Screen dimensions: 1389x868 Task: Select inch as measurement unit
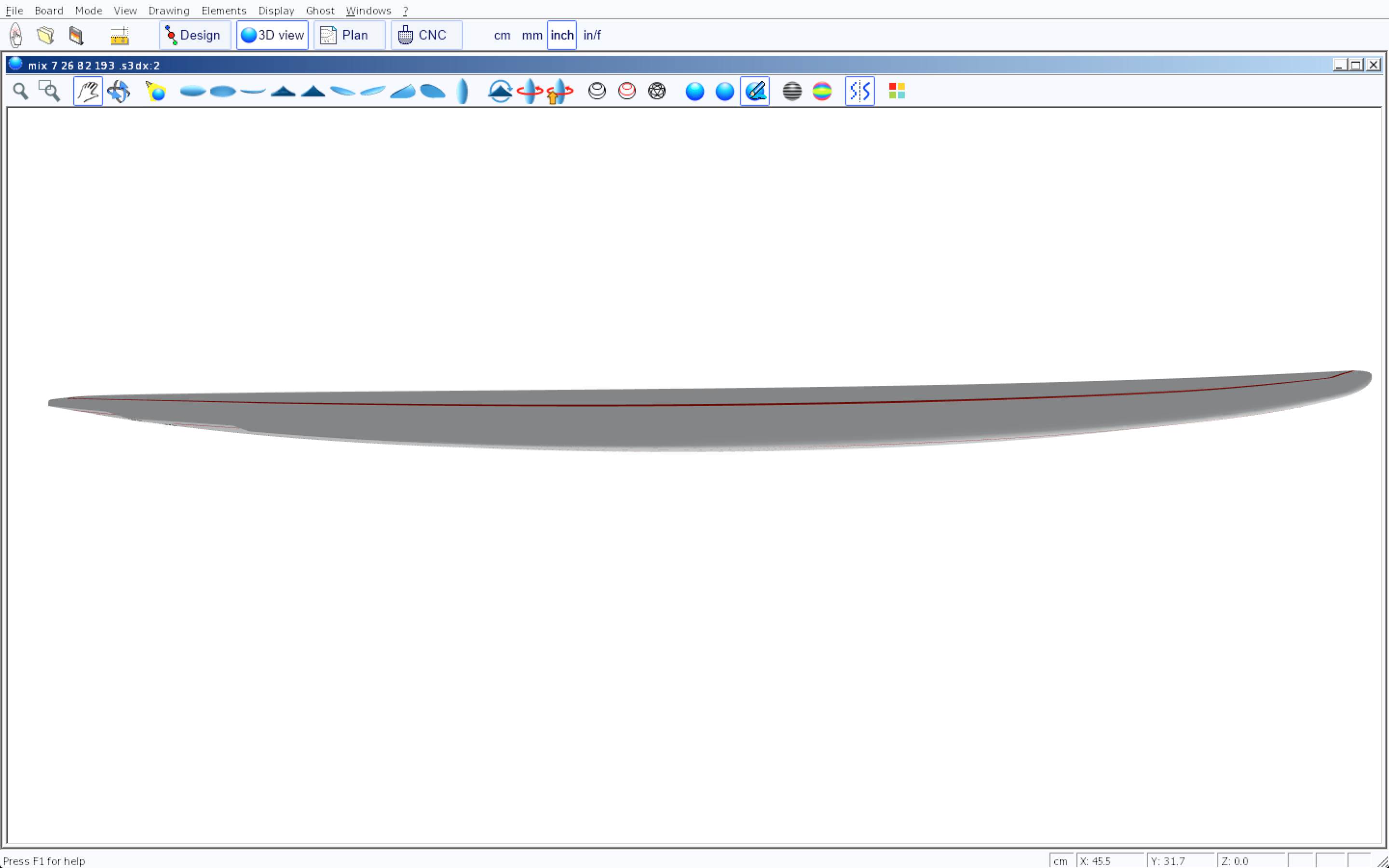coord(561,35)
